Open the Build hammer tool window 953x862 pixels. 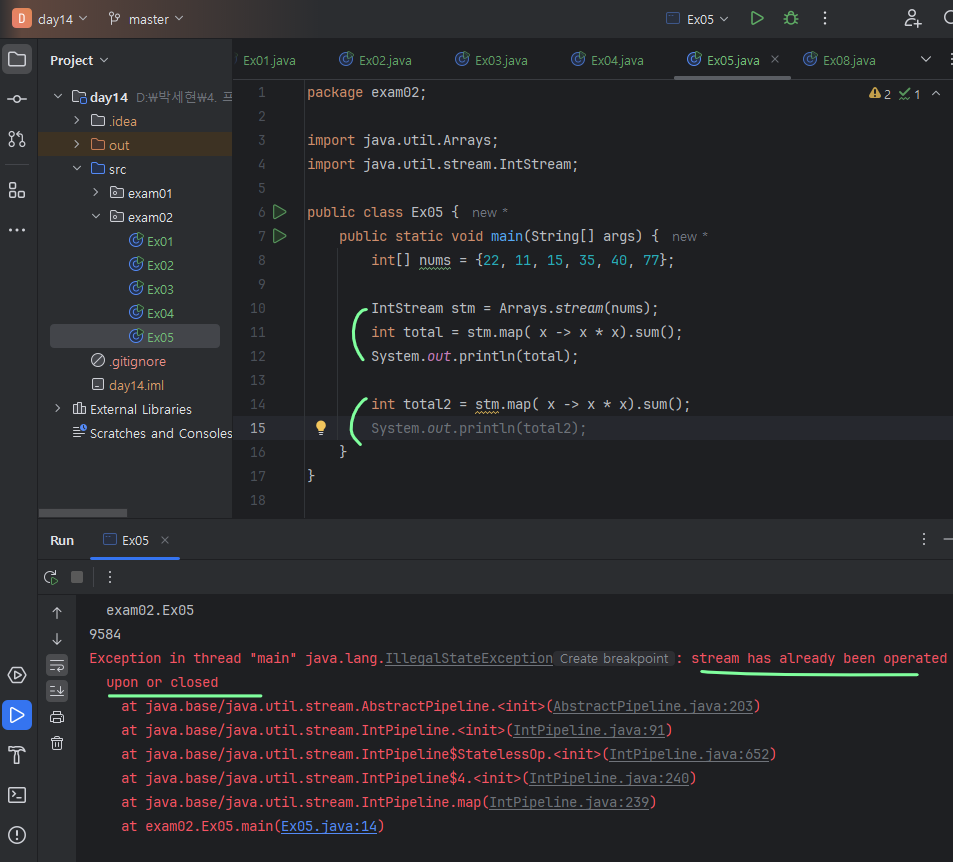17,755
